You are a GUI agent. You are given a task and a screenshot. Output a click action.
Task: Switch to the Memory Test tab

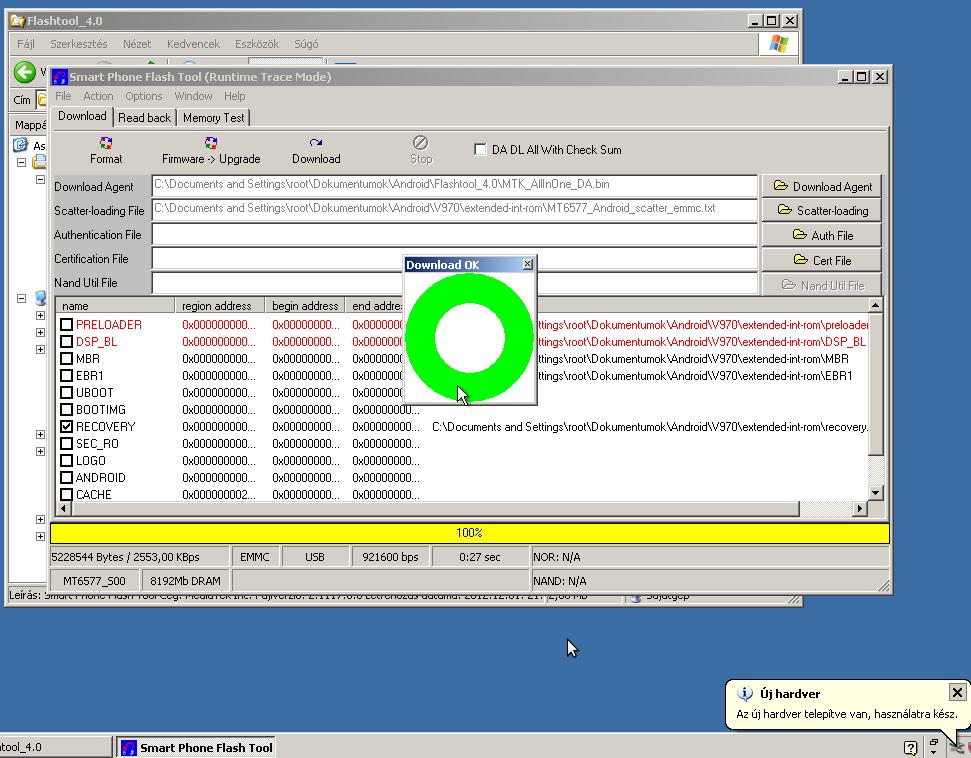[x=214, y=118]
